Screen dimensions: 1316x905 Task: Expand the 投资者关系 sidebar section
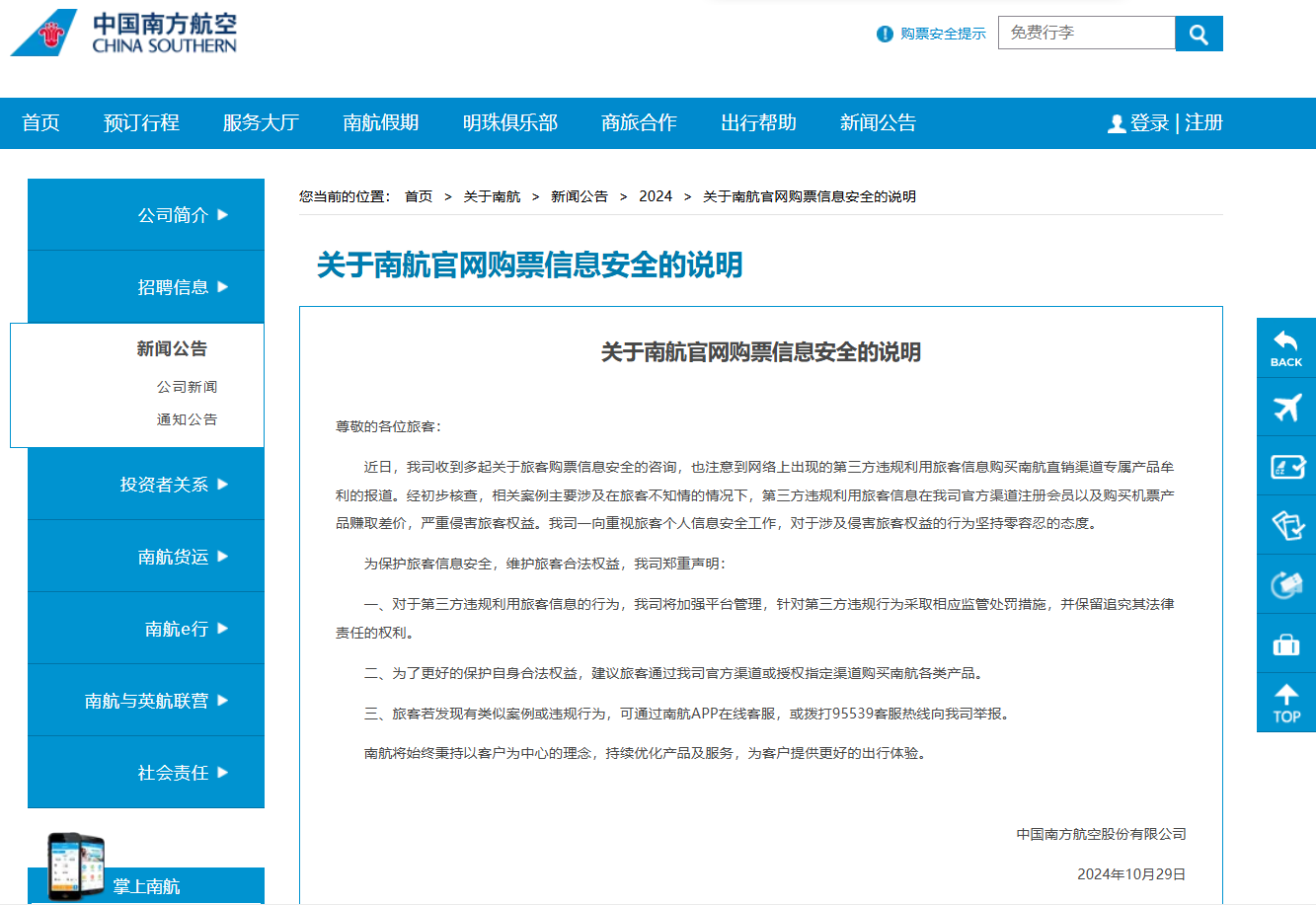[174, 485]
